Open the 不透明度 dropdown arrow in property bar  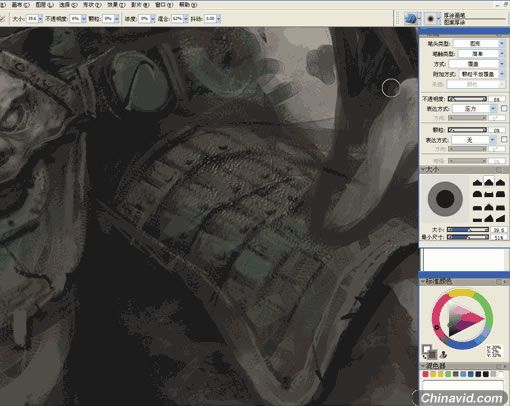click(x=83, y=19)
